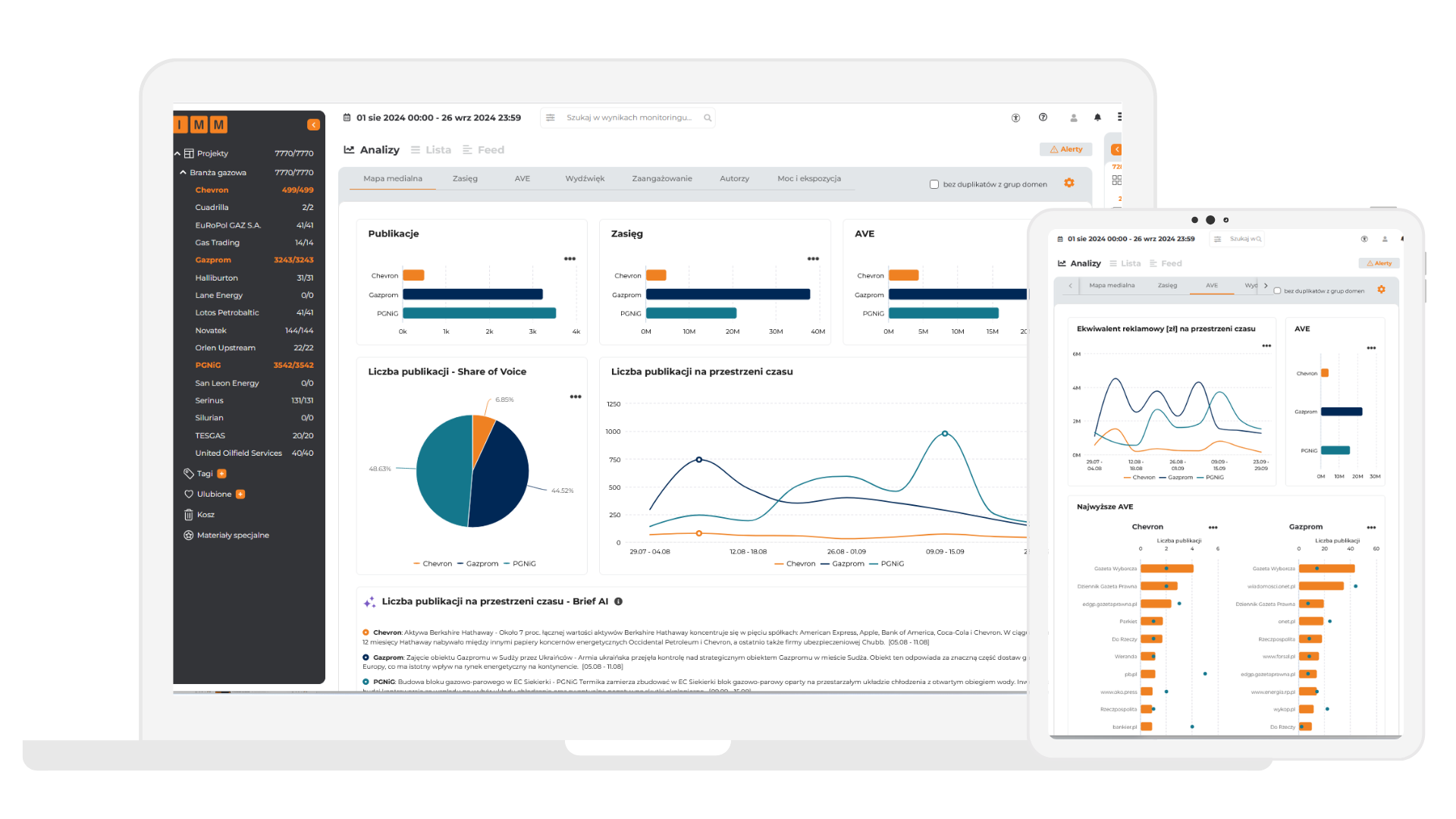This screenshot has width=1456, height=819.
Task: Open three-dot menu for Chevron Najwyższe AVE
Action: coord(1213,527)
